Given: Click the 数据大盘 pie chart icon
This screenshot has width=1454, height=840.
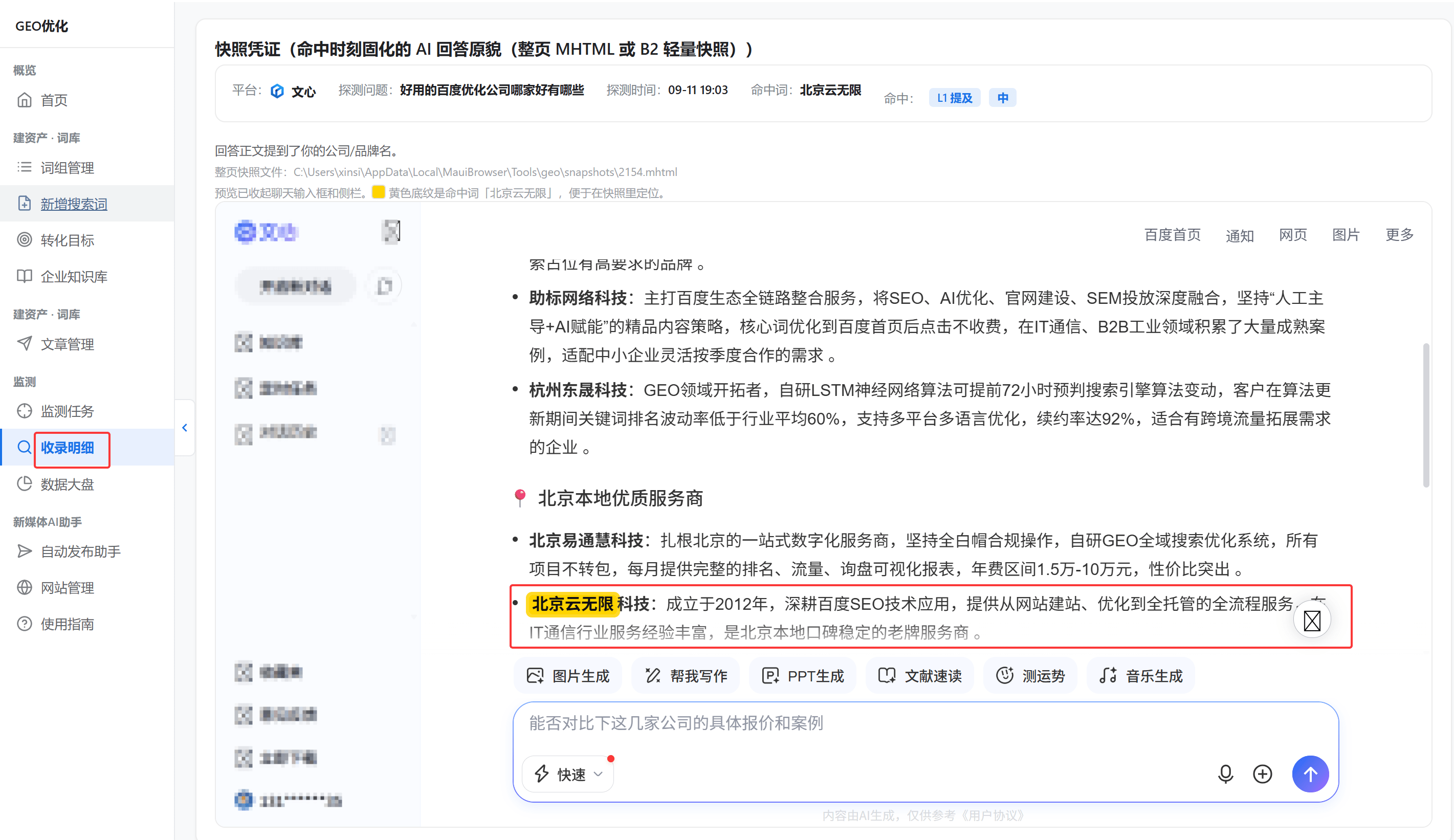Looking at the screenshot, I should point(24,483).
